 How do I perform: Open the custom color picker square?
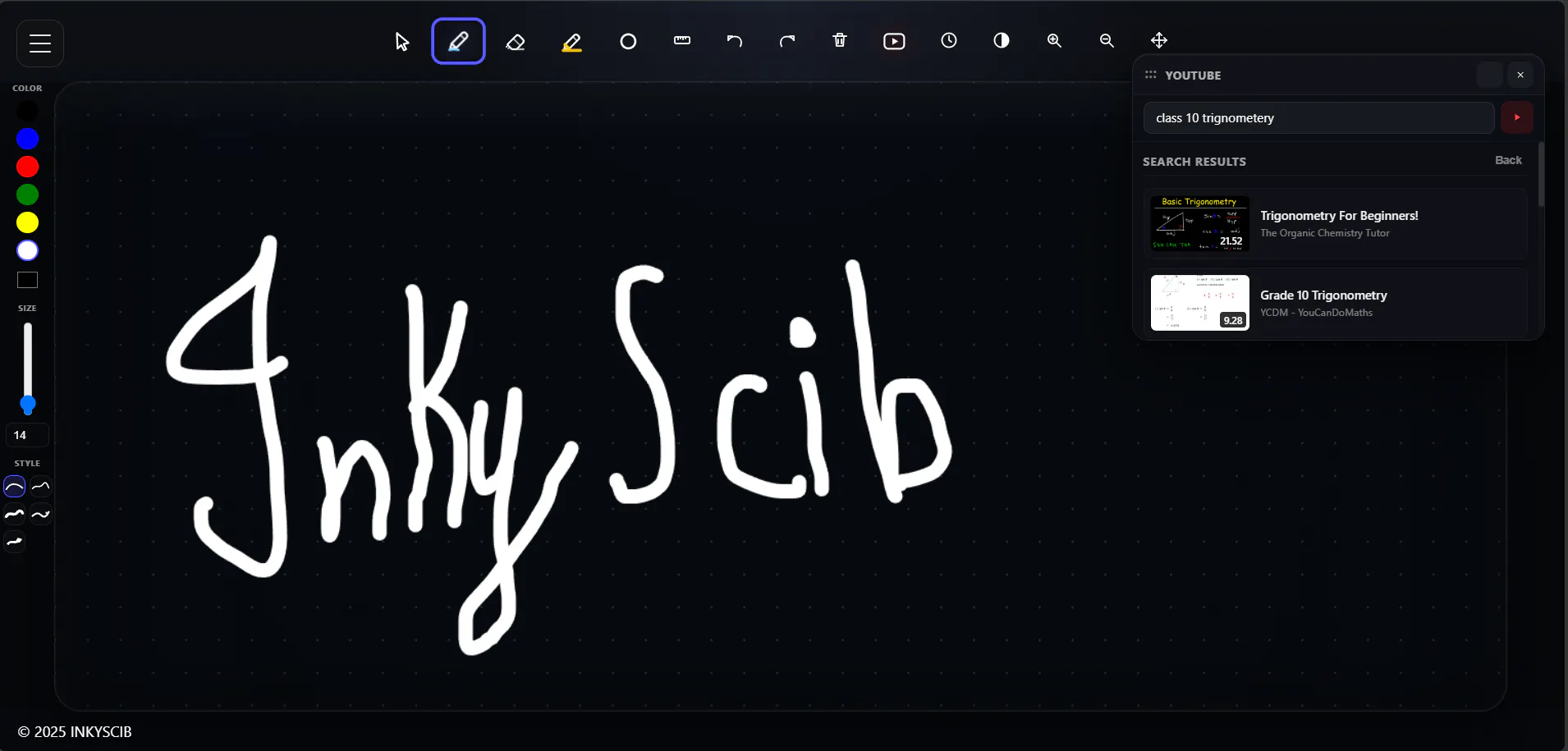(x=27, y=280)
